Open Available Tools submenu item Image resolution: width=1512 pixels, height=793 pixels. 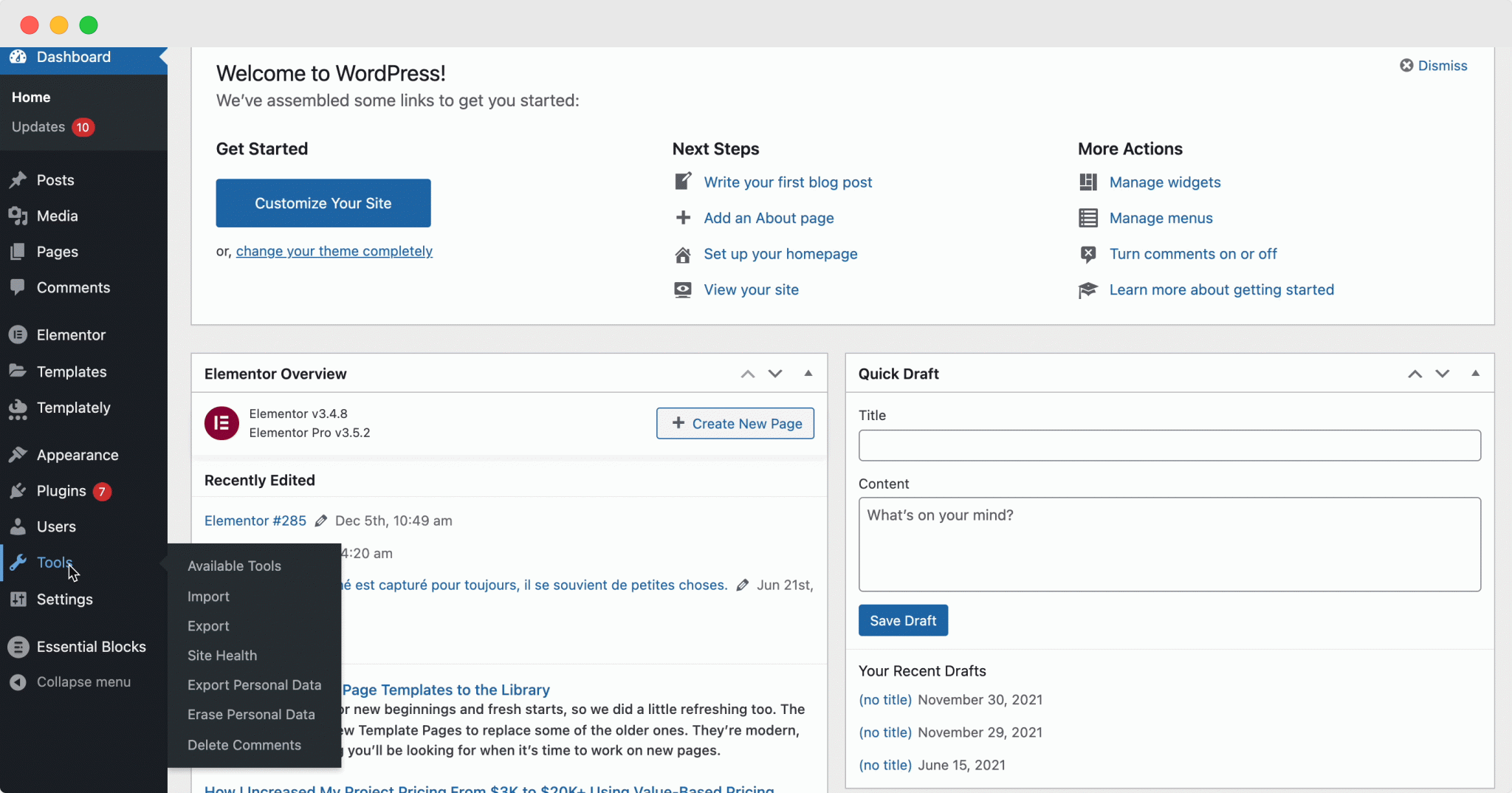234,566
